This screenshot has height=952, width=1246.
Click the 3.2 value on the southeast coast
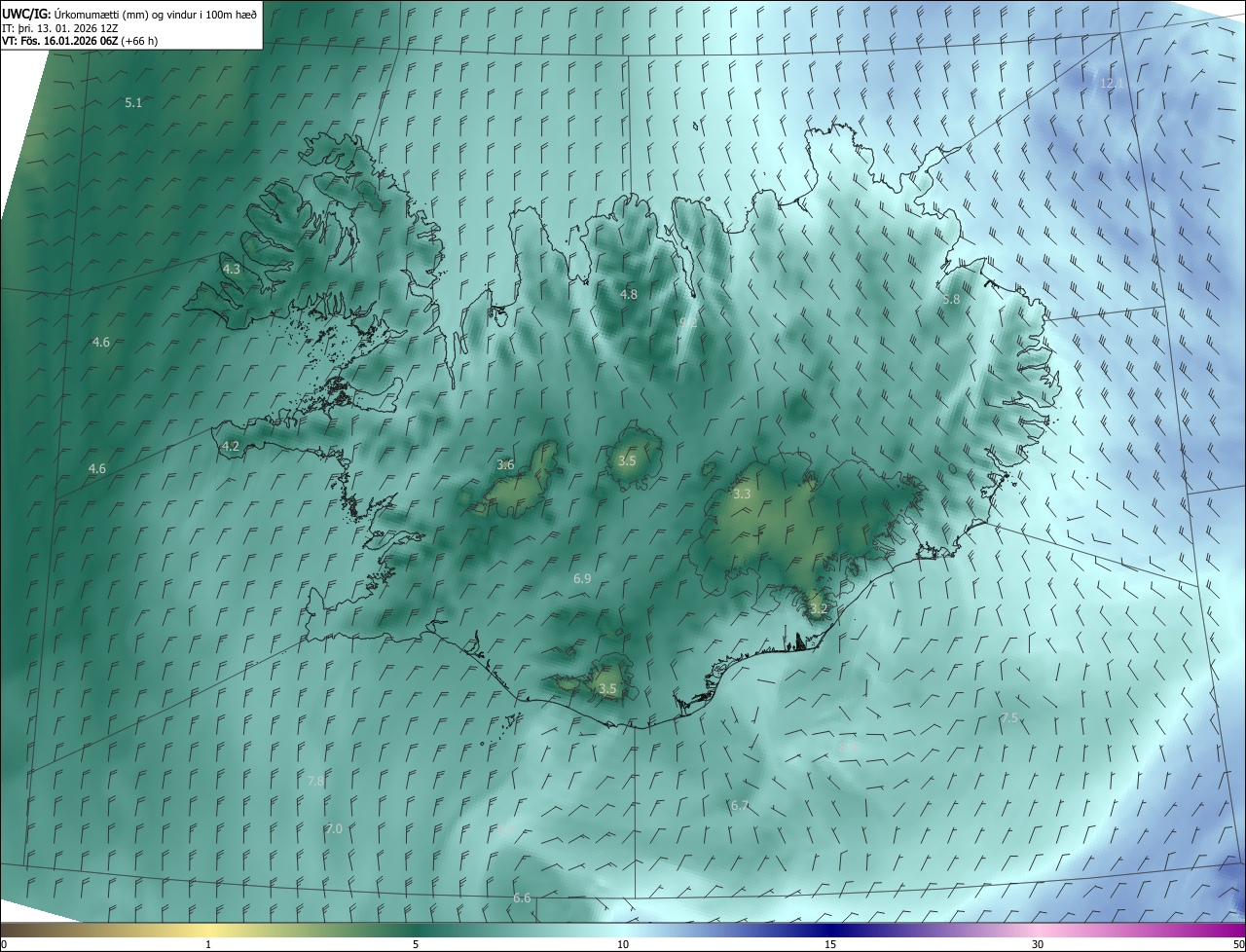point(819,608)
